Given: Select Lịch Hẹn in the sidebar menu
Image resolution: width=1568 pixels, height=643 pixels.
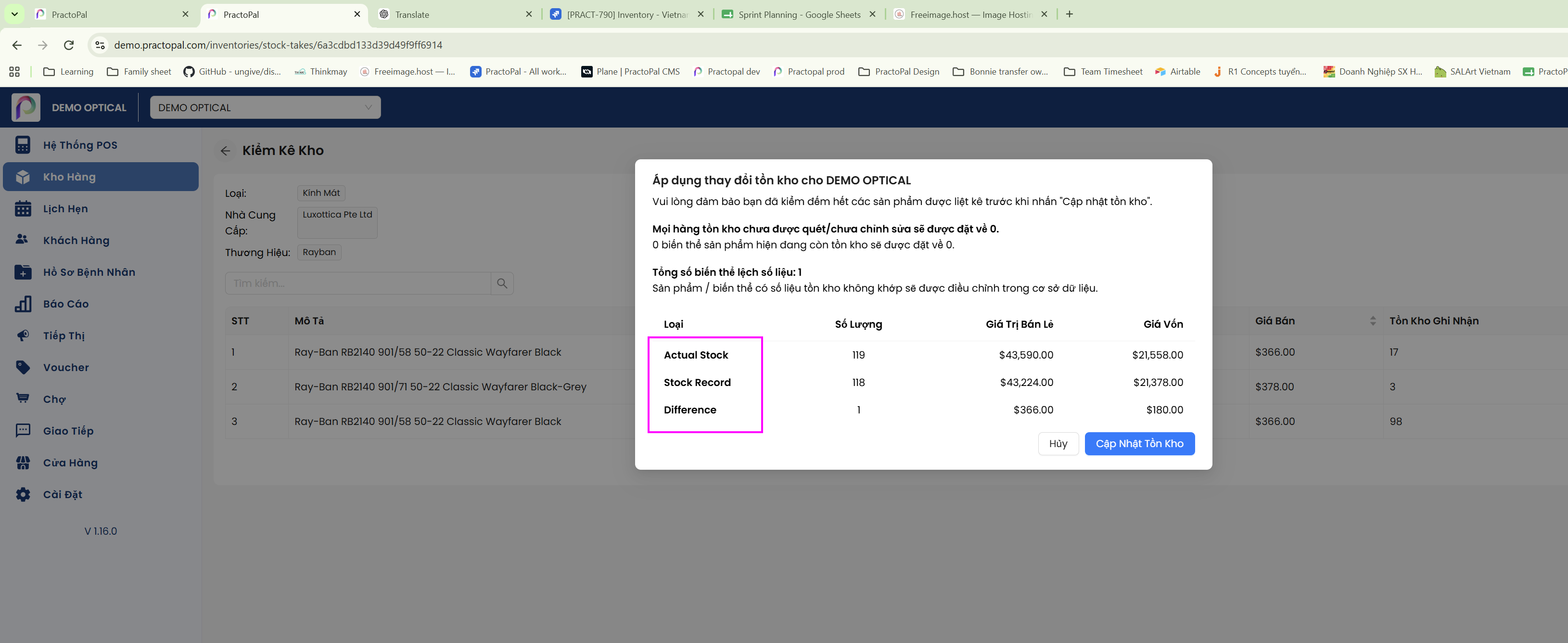Looking at the screenshot, I should click(x=101, y=209).
